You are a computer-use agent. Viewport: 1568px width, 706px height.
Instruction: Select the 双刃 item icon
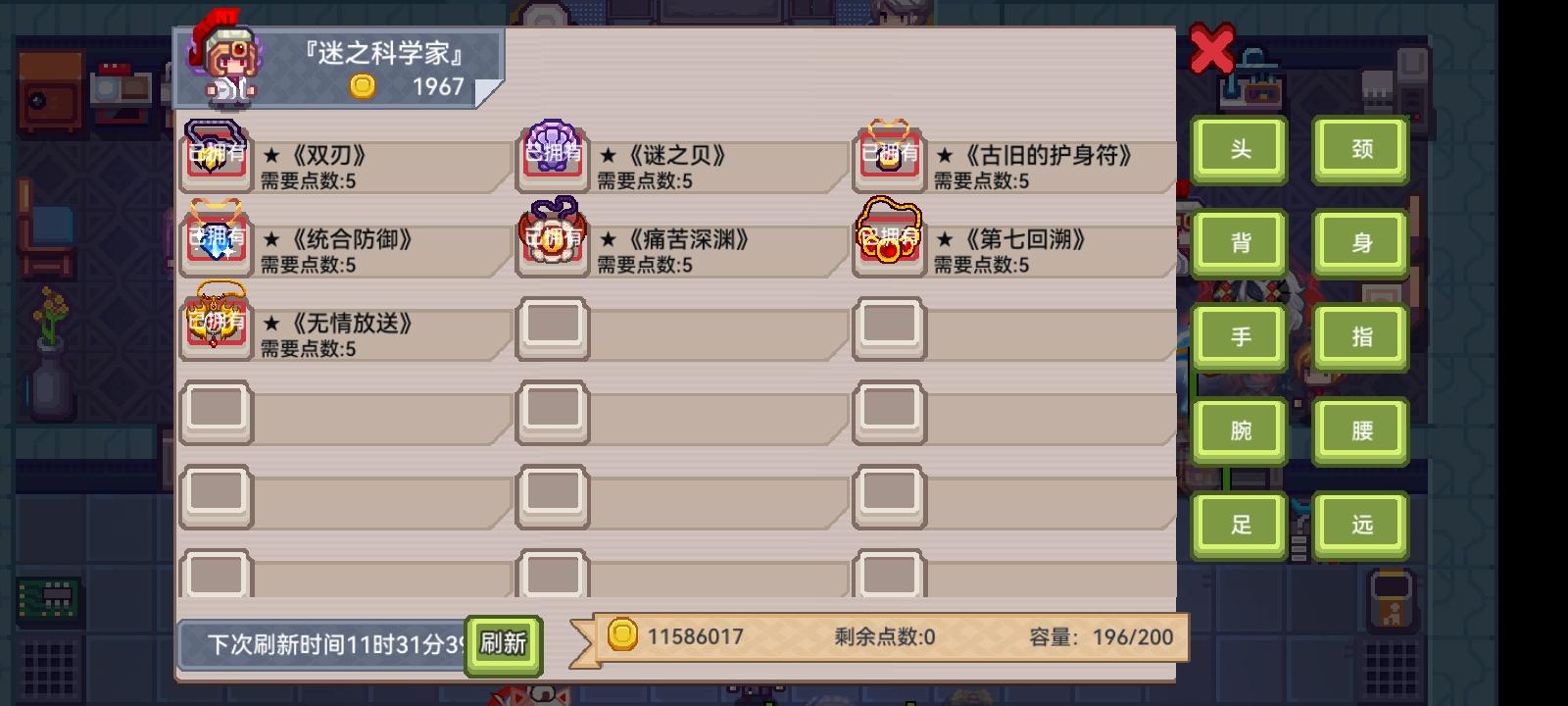pos(217,157)
